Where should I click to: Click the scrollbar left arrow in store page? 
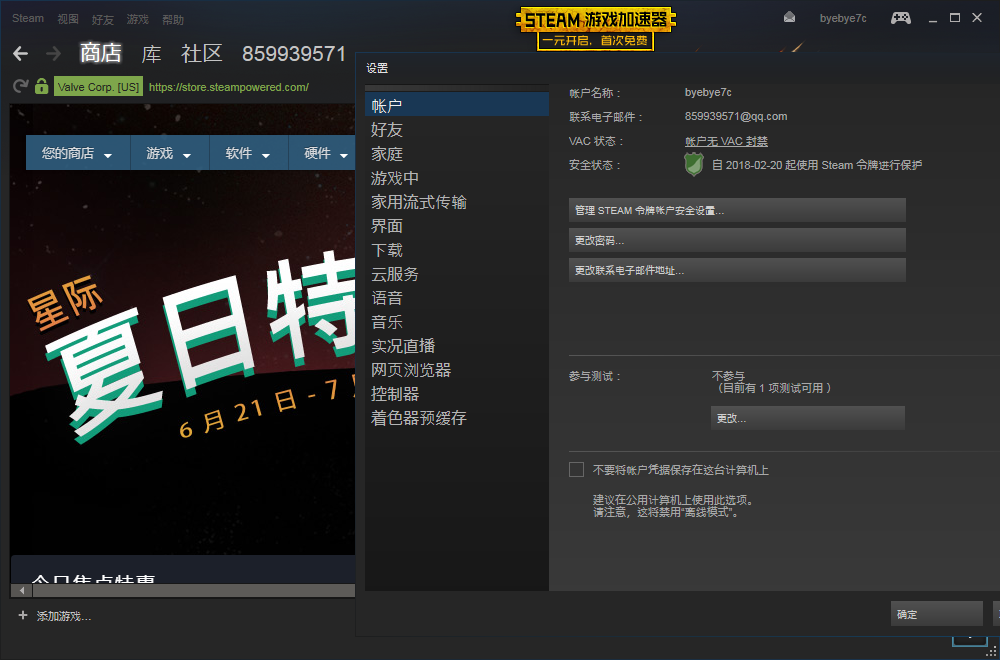click(22, 591)
